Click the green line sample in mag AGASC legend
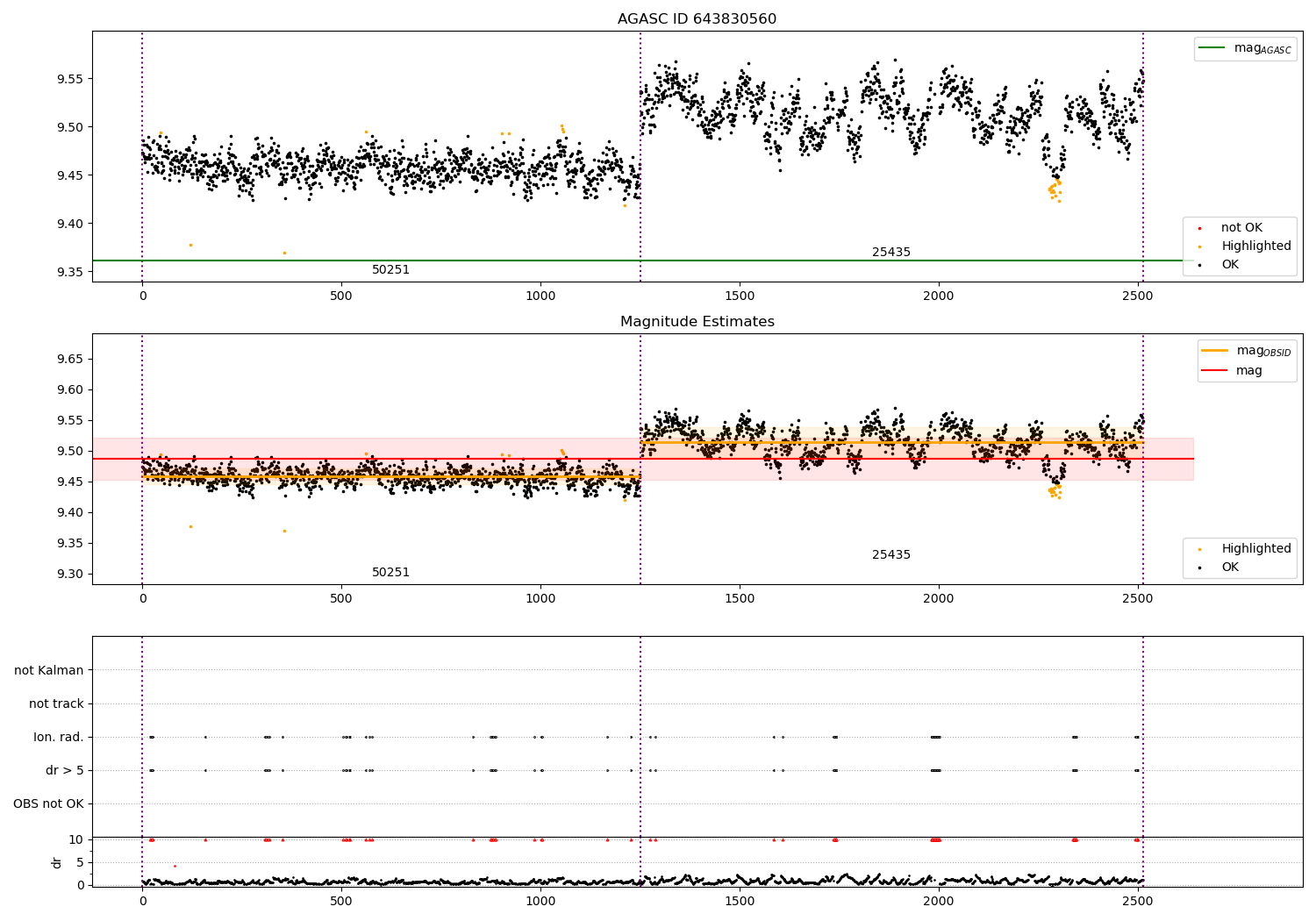Image resolution: width=1316 pixels, height=921 pixels. point(1212,48)
